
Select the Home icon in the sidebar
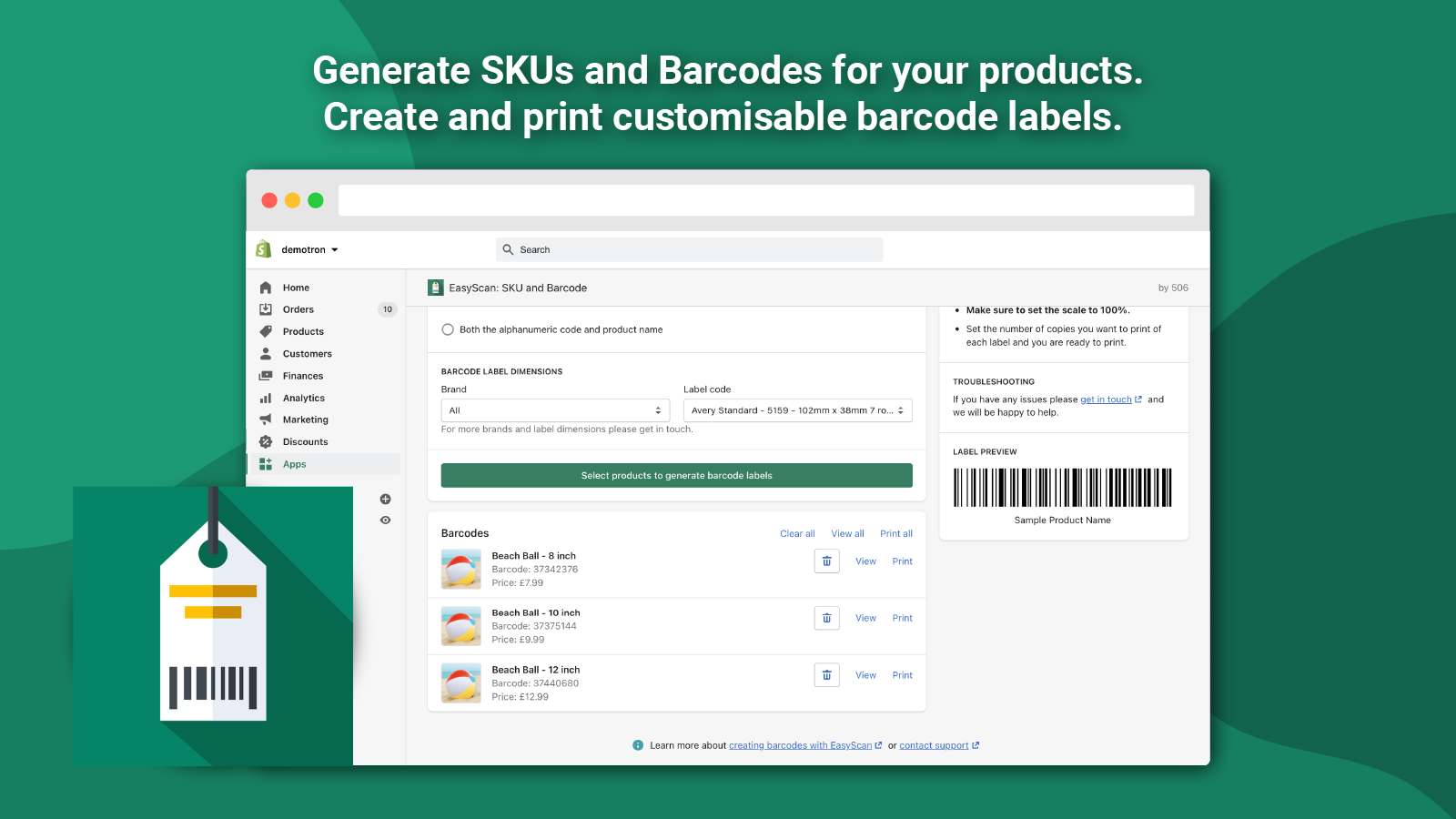[x=266, y=287]
